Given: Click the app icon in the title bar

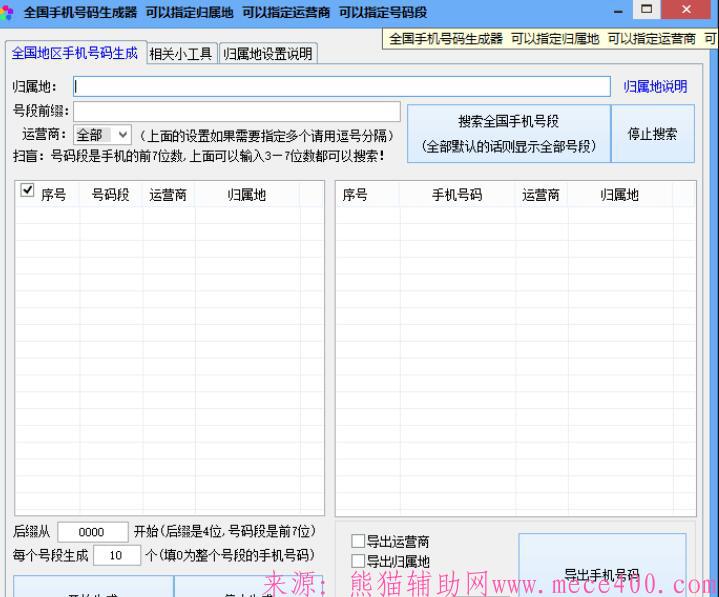Looking at the screenshot, I should pyautogui.click(x=8, y=13).
